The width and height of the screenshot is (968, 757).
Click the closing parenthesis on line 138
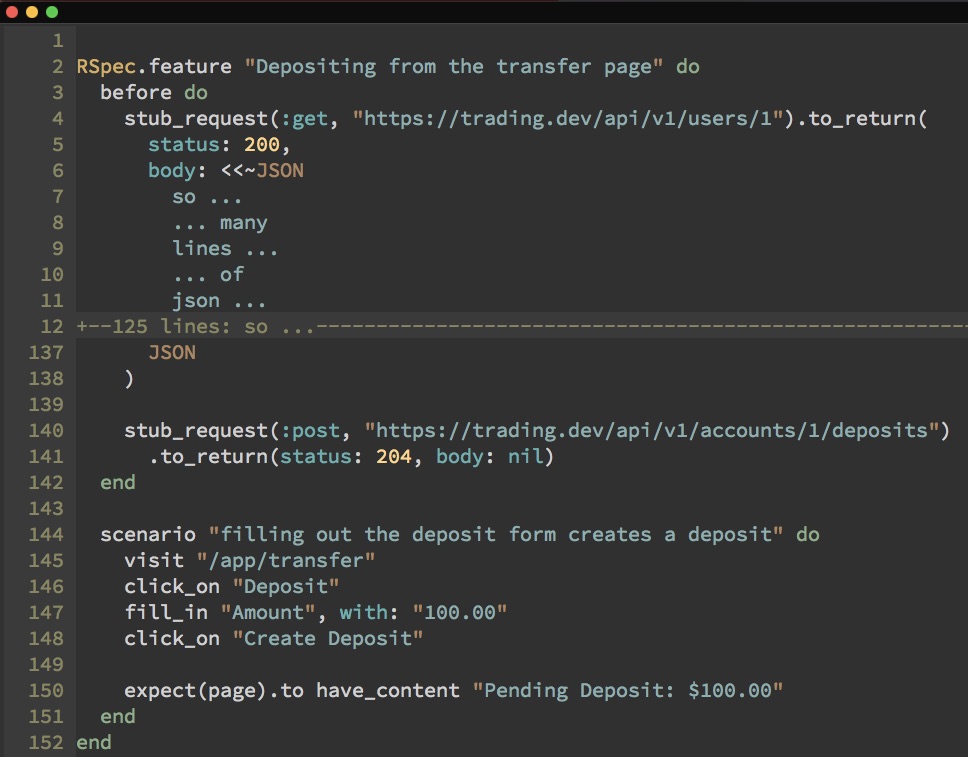[129, 378]
